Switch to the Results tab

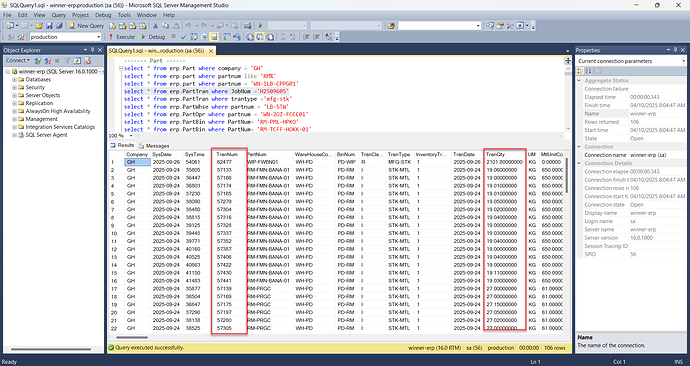click(122, 145)
